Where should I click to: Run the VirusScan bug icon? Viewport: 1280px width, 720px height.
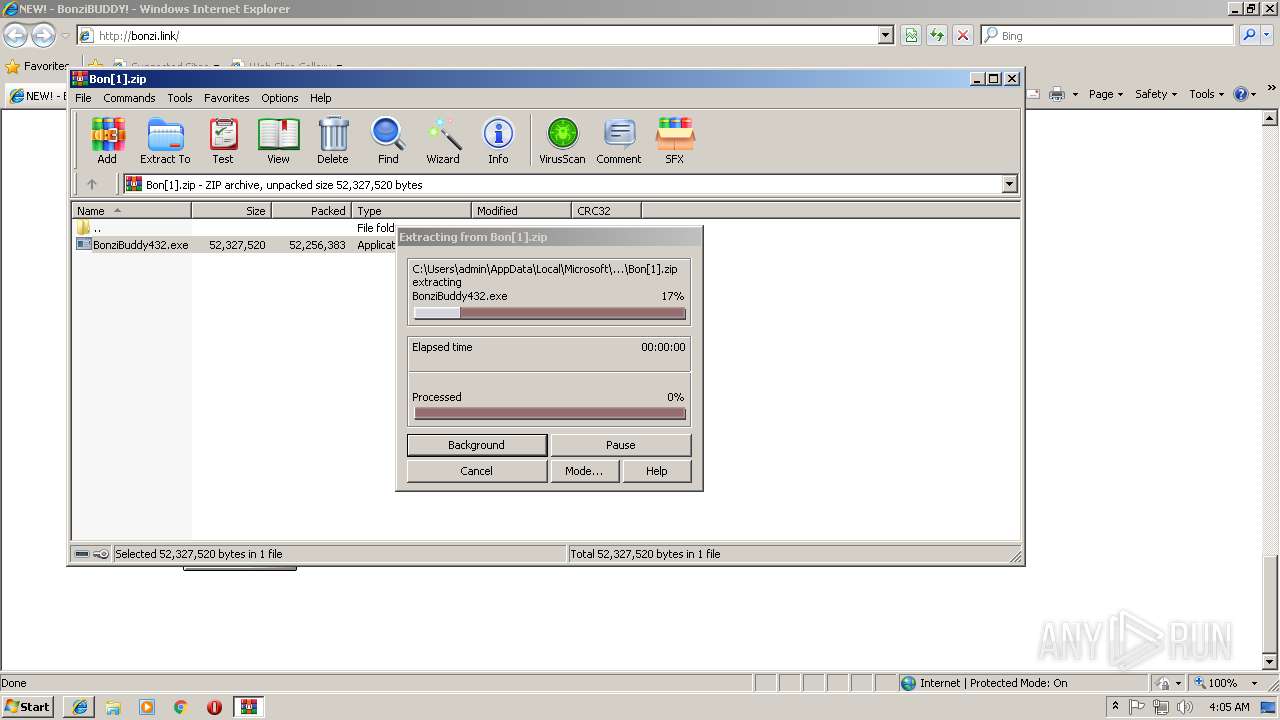[x=562, y=140]
